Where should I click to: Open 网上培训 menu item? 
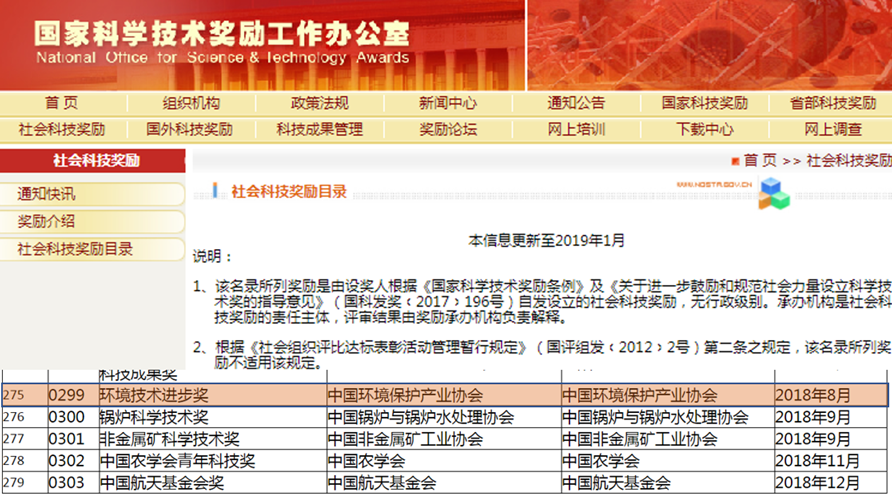576,129
